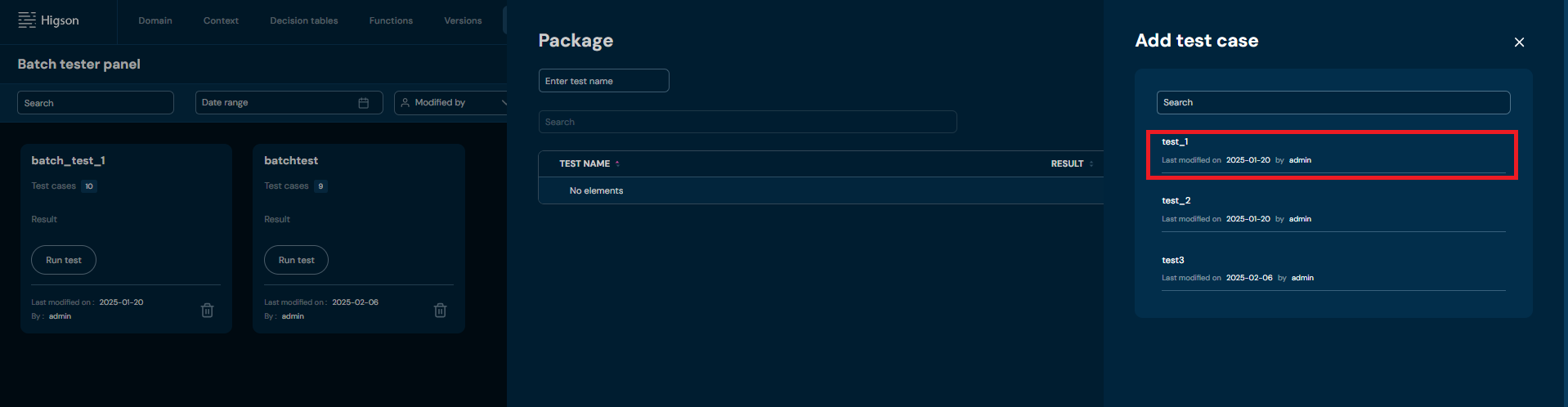
Task: Go to Decision tables tab
Action: pyautogui.click(x=303, y=20)
